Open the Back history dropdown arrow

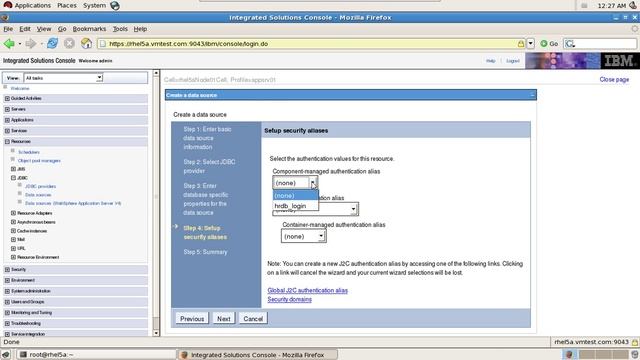[x=20, y=44]
